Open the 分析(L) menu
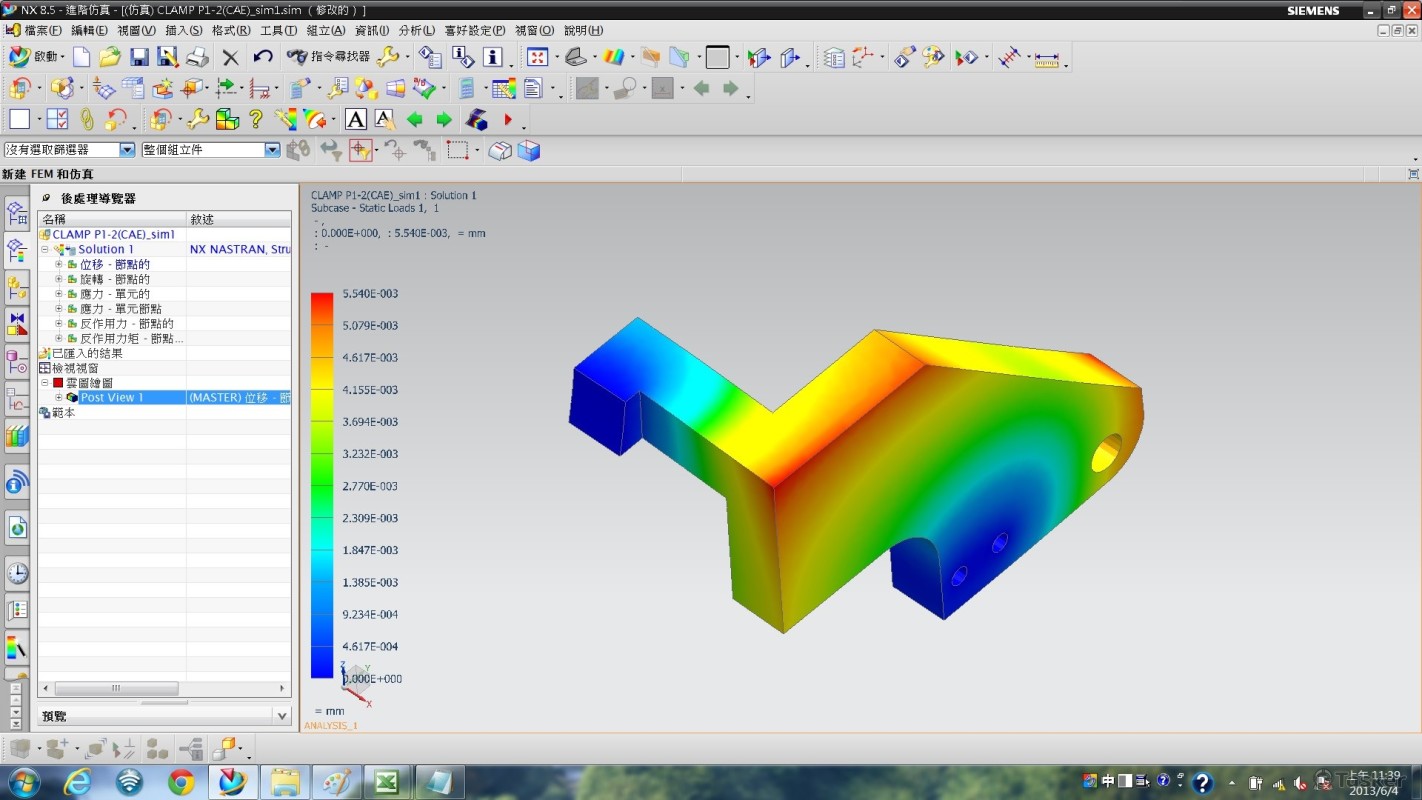This screenshot has height=800, width=1422. click(x=416, y=30)
